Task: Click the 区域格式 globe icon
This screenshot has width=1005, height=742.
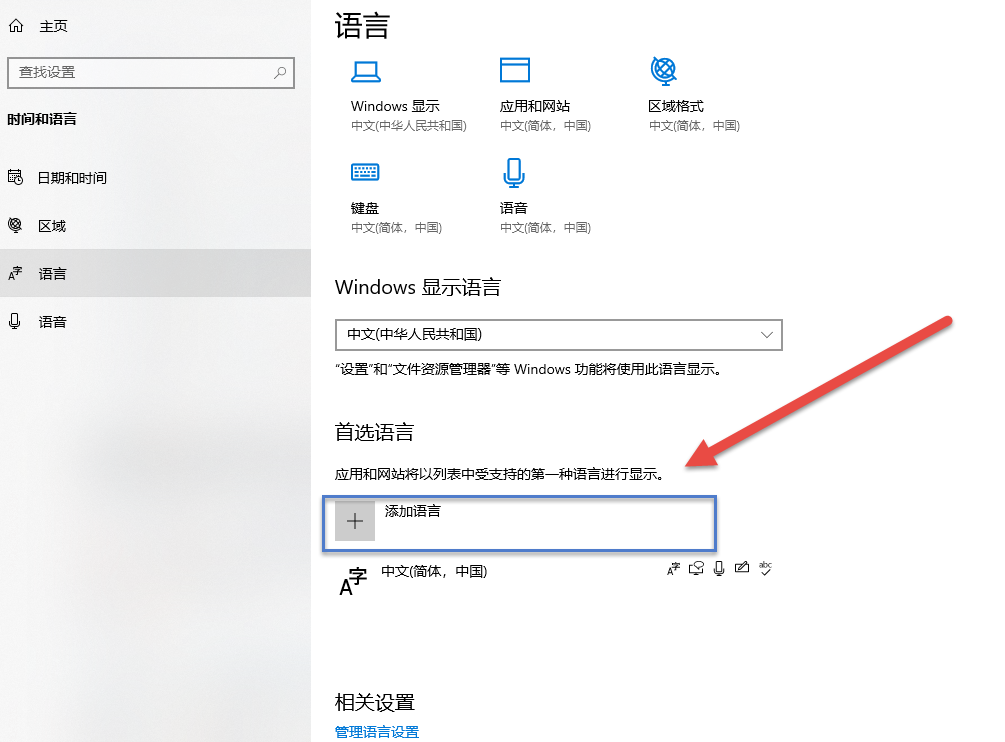Action: [x=663, y=71]
